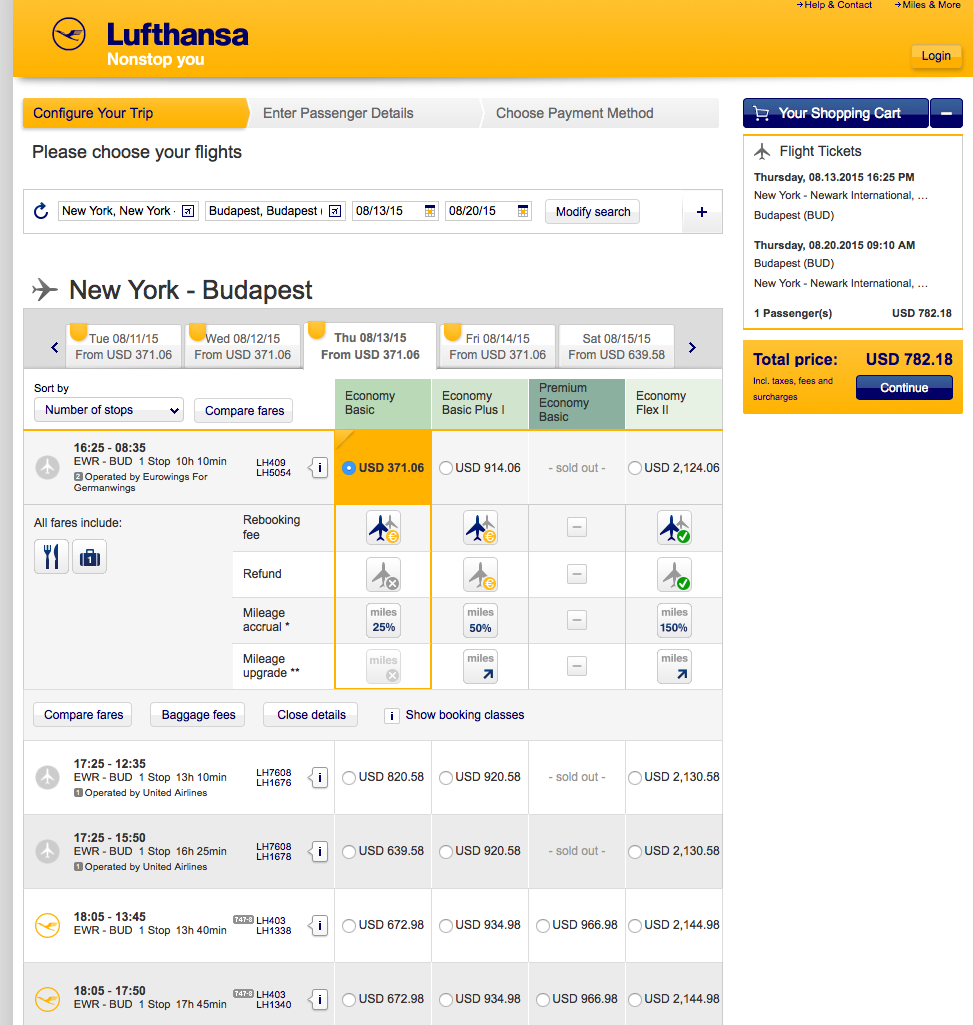
Task: Open info icon for flight LH409 LH5054
Action: click(x=319, y=467)
